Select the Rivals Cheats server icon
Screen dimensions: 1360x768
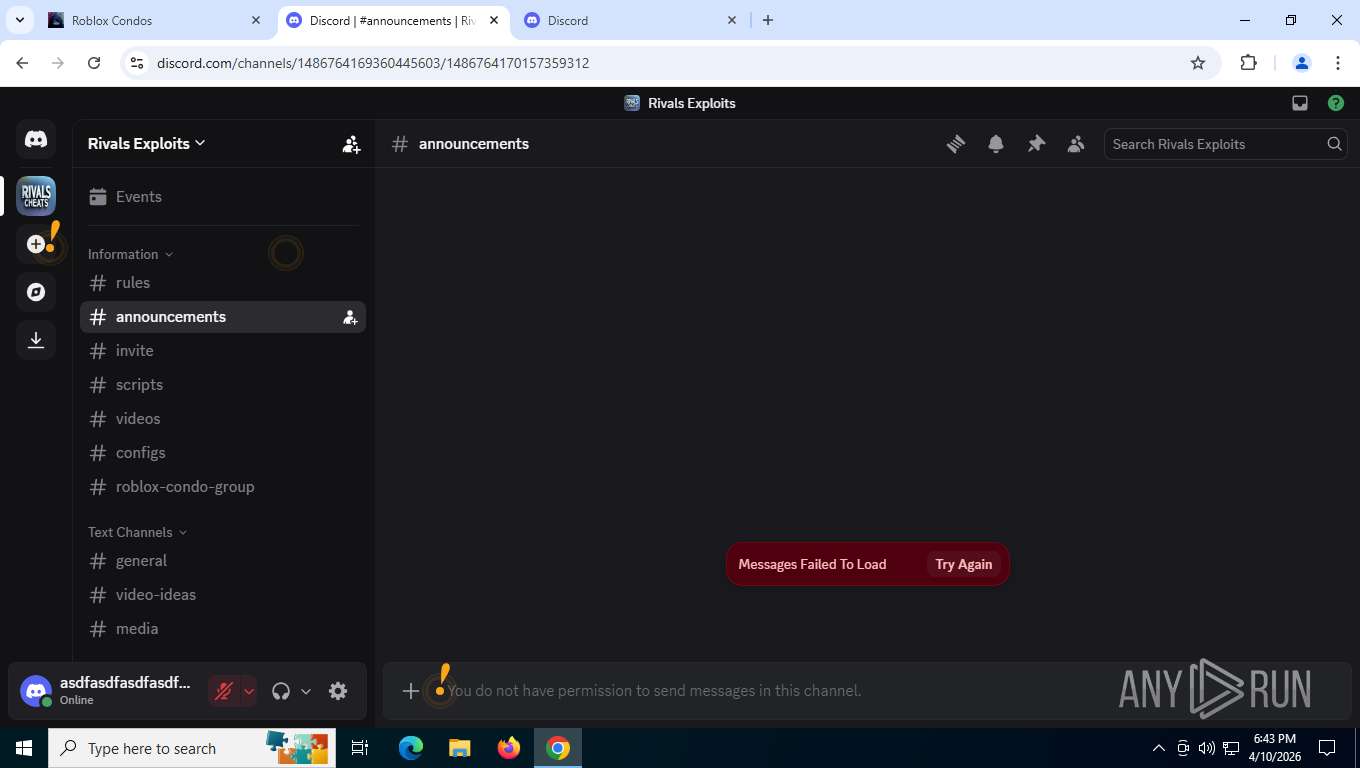pos(36,196)
